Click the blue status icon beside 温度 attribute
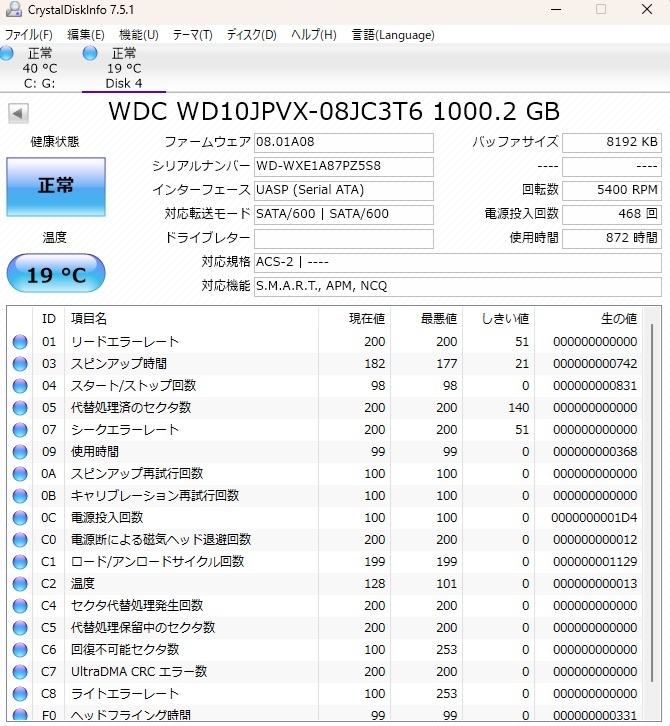Screen dimensions: 670x726 (x=20, y=584)
